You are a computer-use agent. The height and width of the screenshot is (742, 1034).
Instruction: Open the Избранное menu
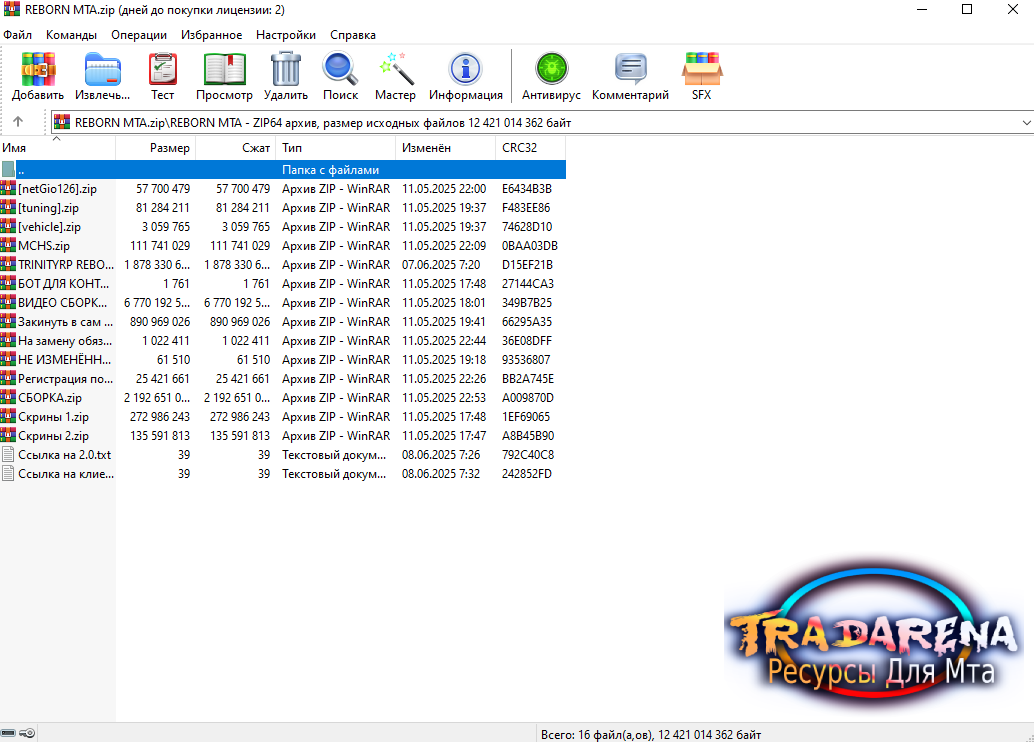pos(212,35)
